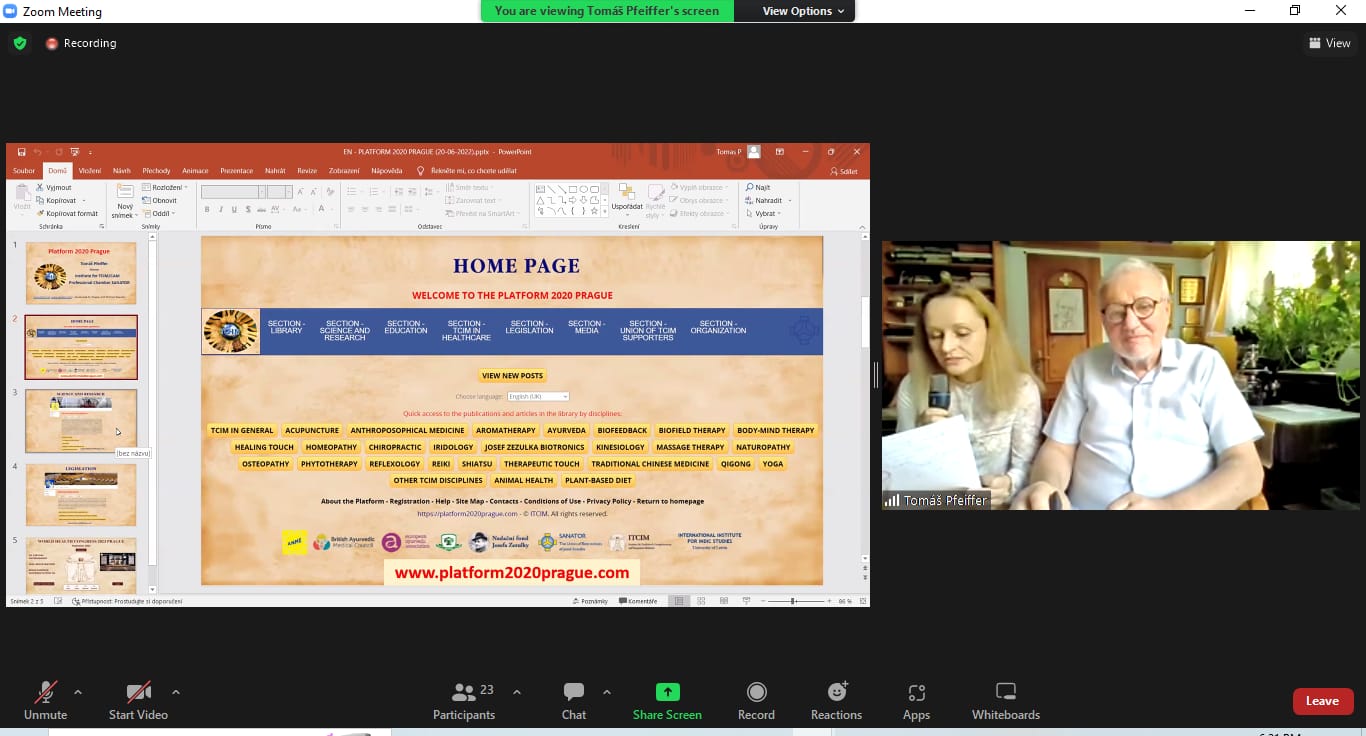Turn on camera with Start Video

pos(138,692)
